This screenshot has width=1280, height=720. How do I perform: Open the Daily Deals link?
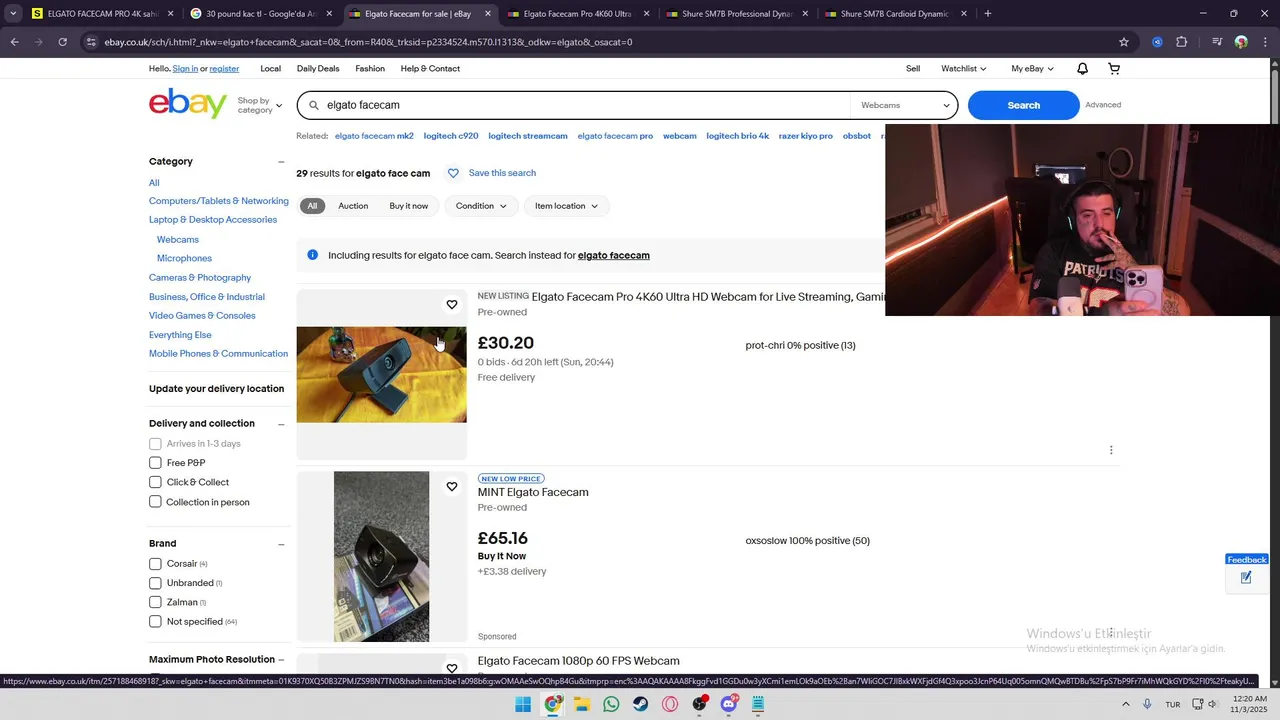[318, 69]
